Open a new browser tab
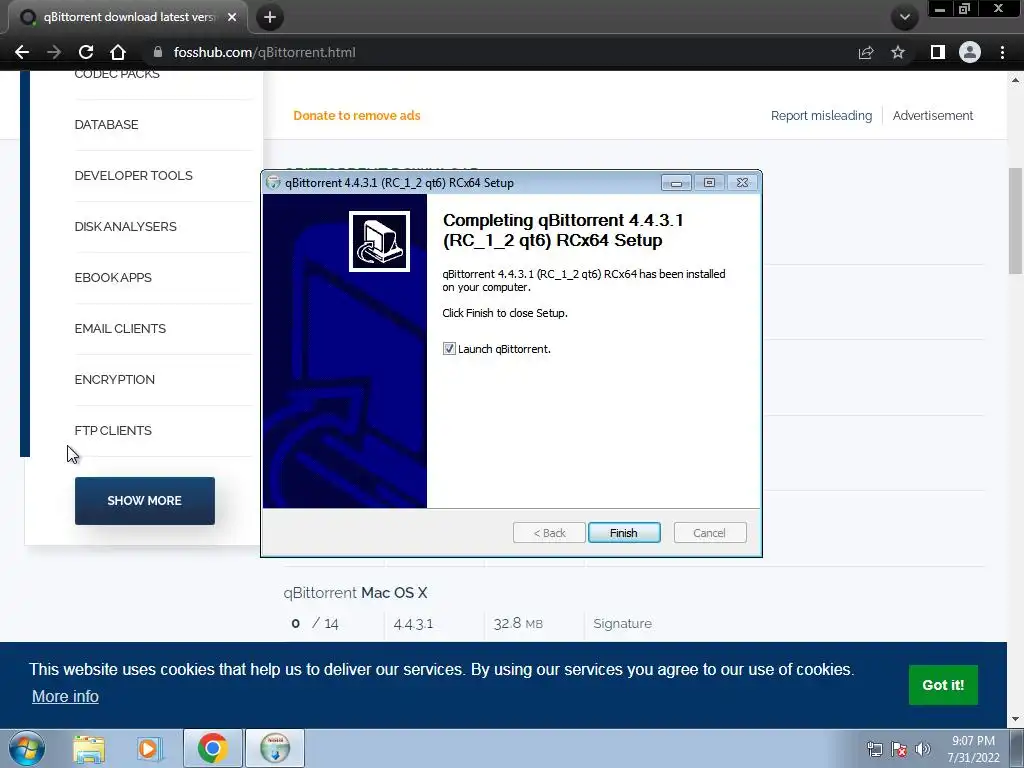The height and width of the screenshot is (768, 1024). click(270, 18)
